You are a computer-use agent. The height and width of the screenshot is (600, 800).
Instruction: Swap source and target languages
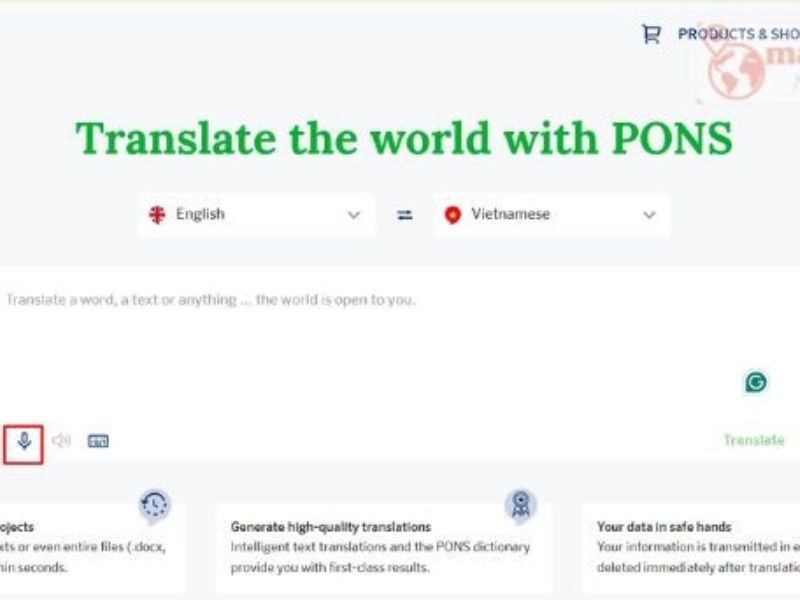point(405,215)
